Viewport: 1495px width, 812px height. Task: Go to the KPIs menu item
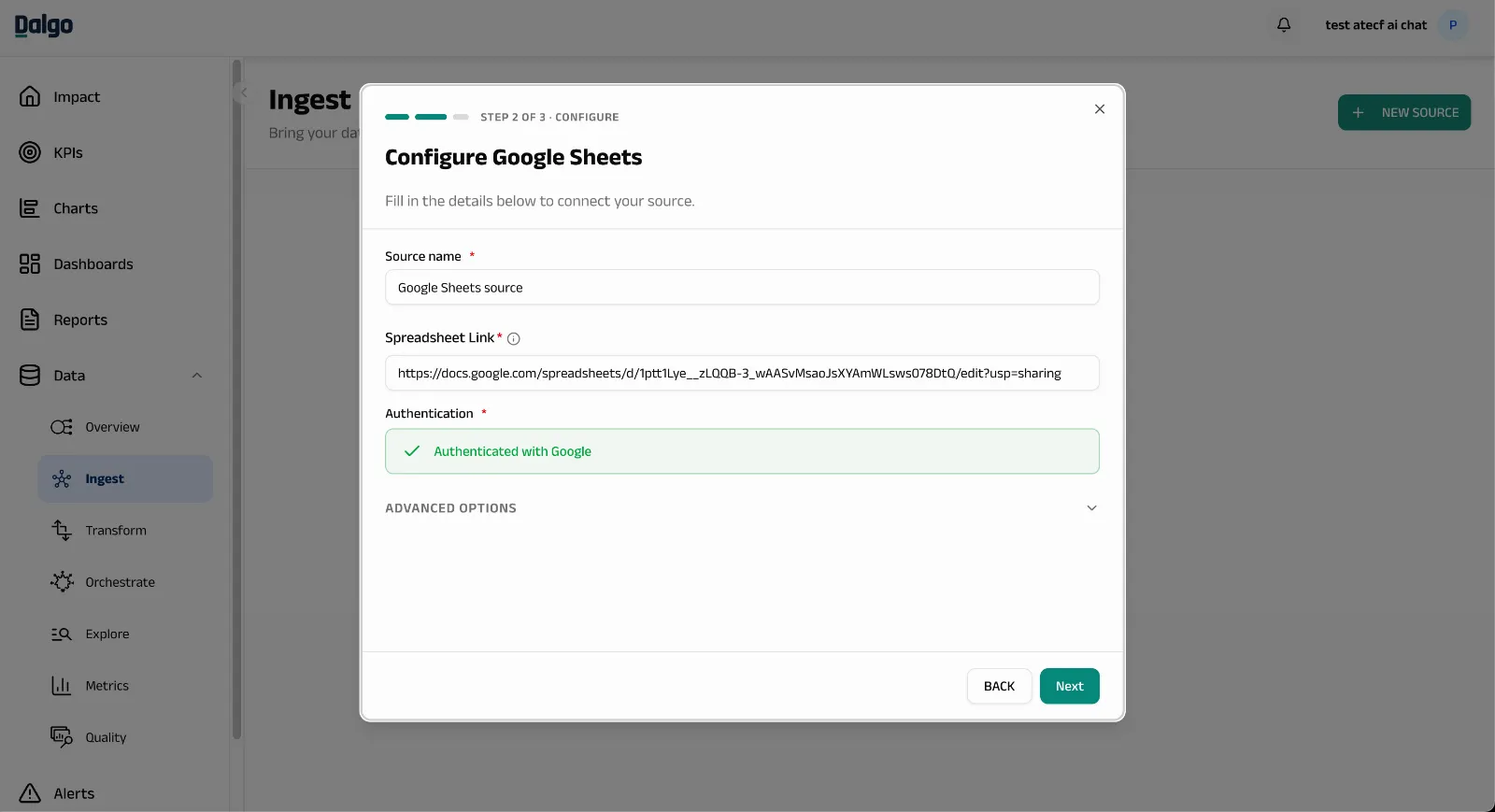pyautogui.click(x=68, y=153)
